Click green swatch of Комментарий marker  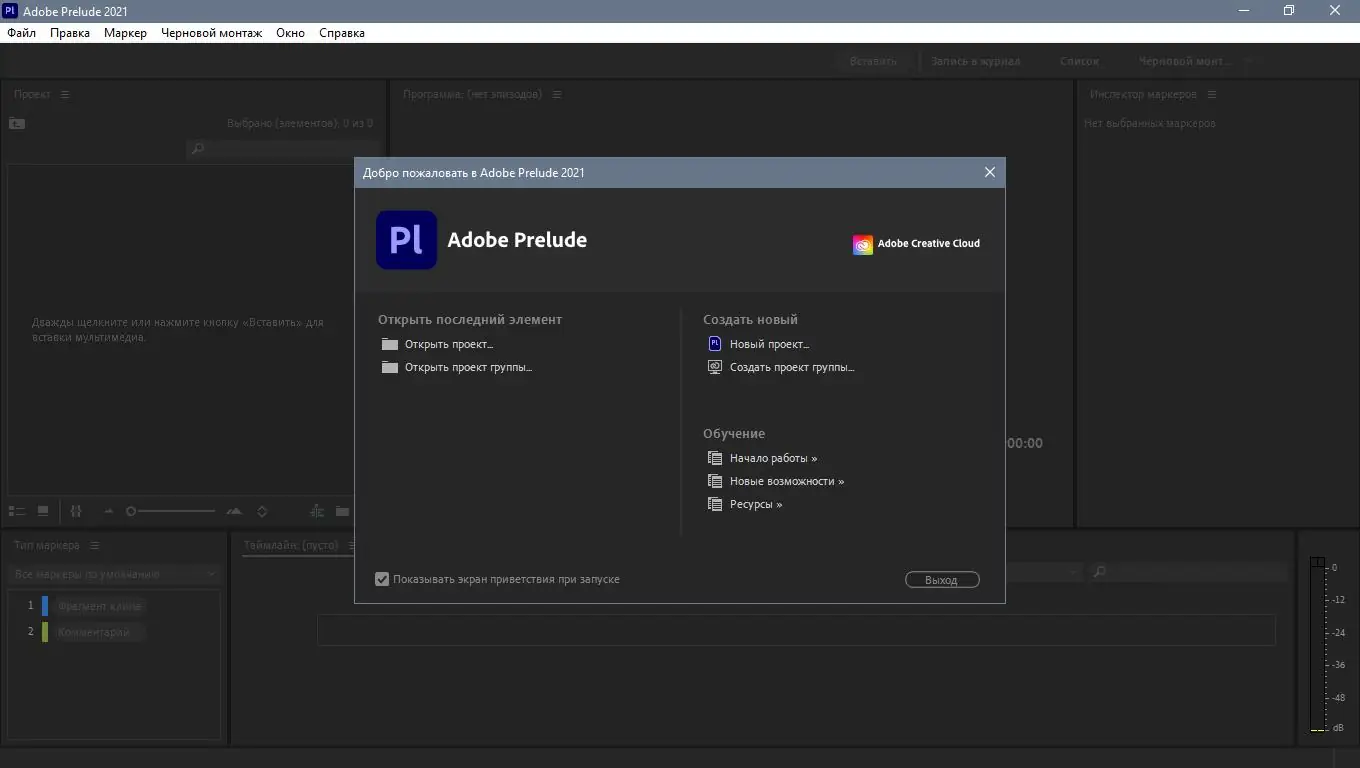point(45,632)
